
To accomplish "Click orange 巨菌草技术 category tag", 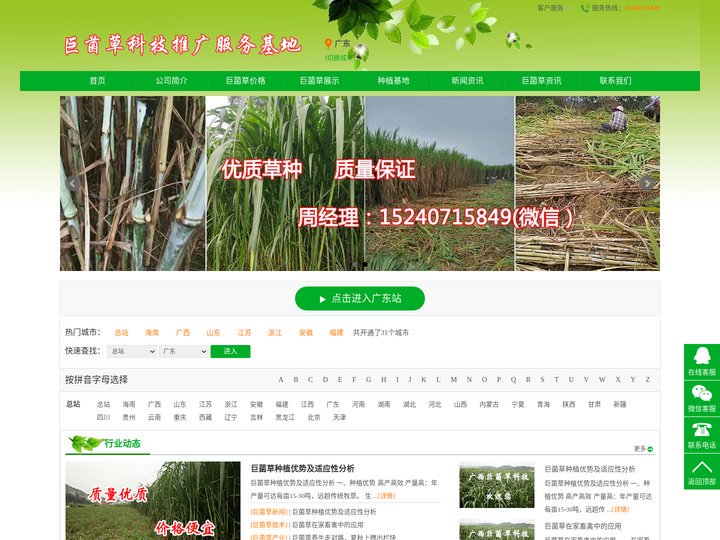I will click(x=270, y=525).
